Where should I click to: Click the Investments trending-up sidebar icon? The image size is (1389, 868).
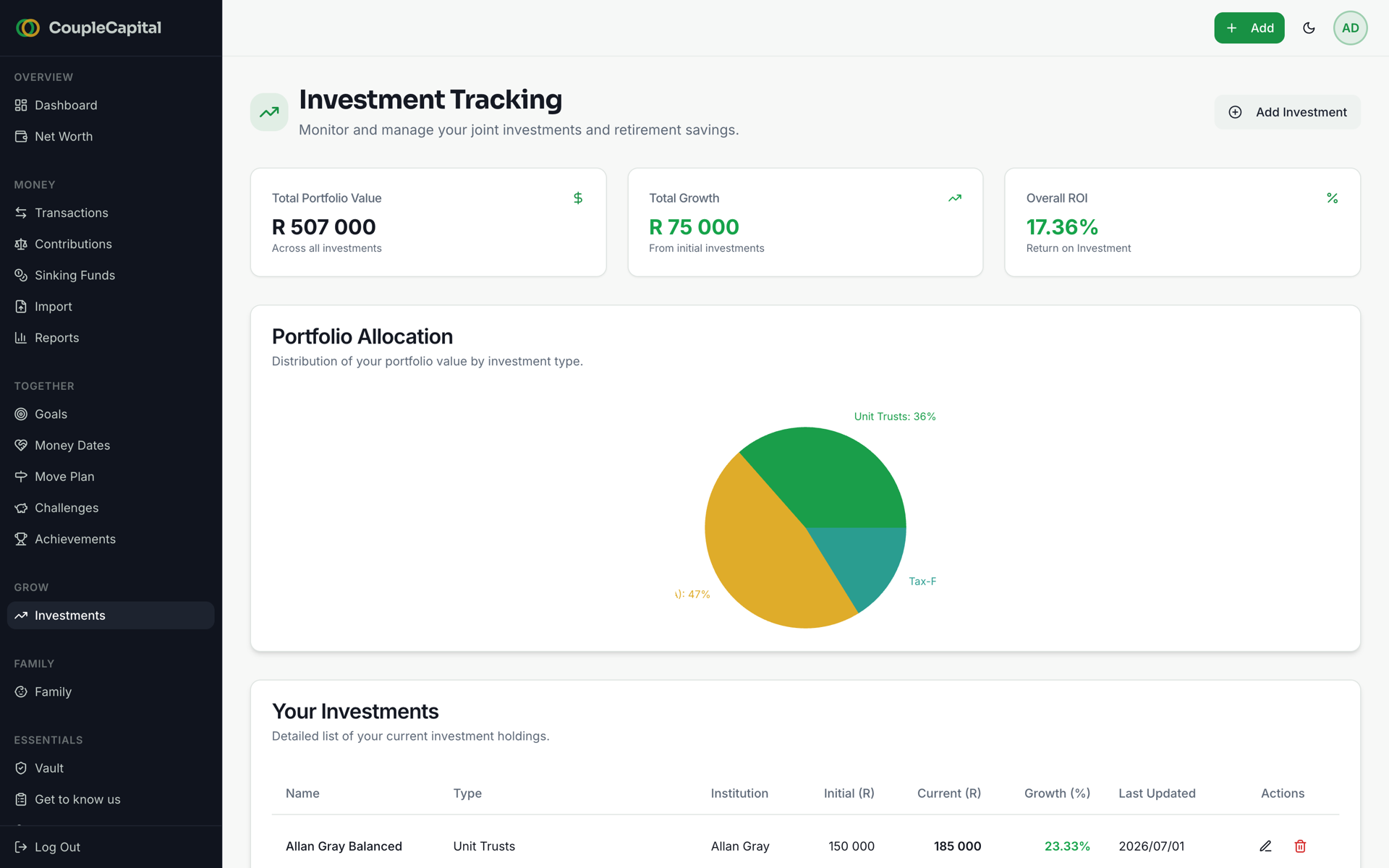21,616
